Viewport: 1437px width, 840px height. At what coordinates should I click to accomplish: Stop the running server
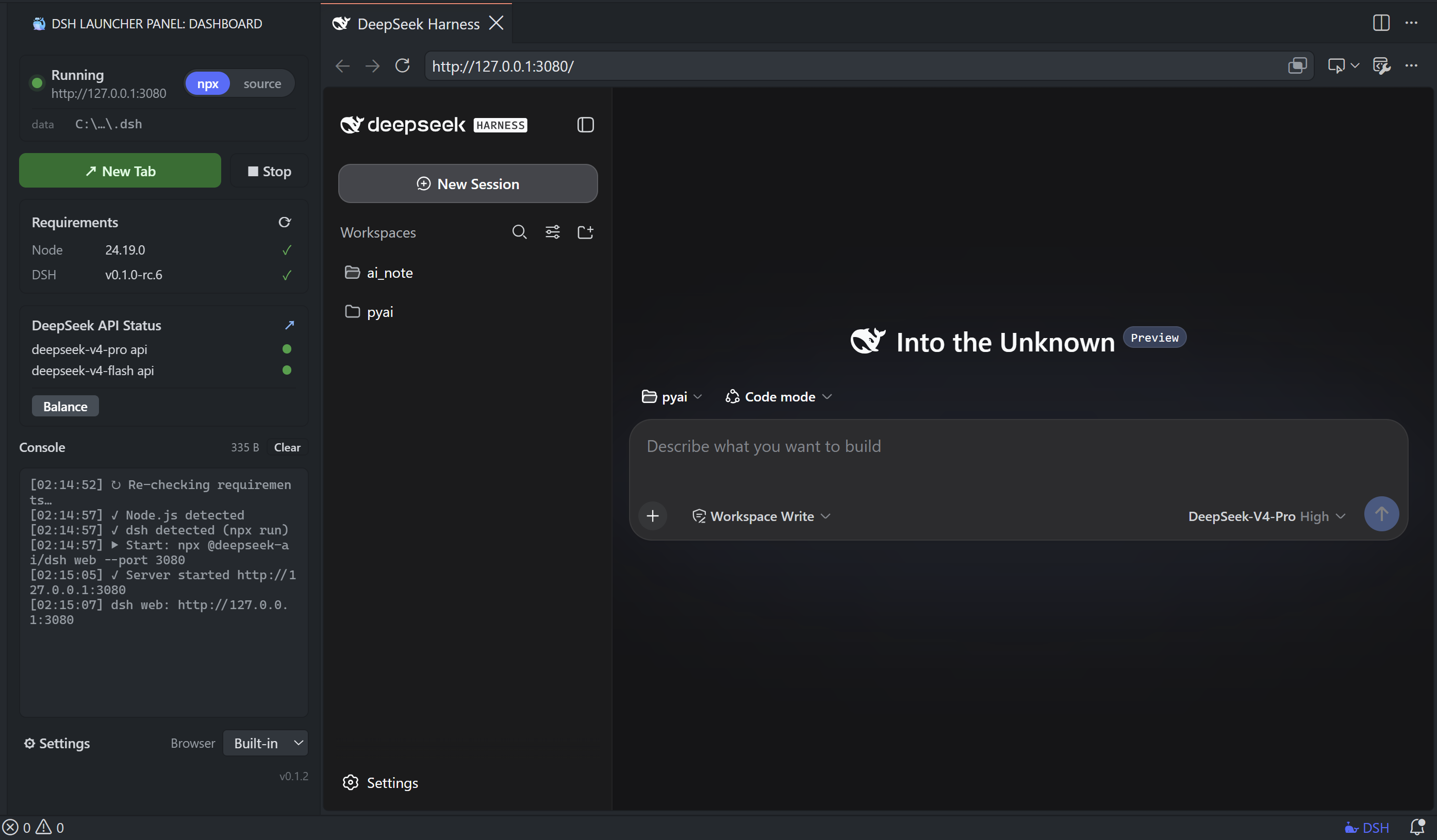click(x=269, y=171)
